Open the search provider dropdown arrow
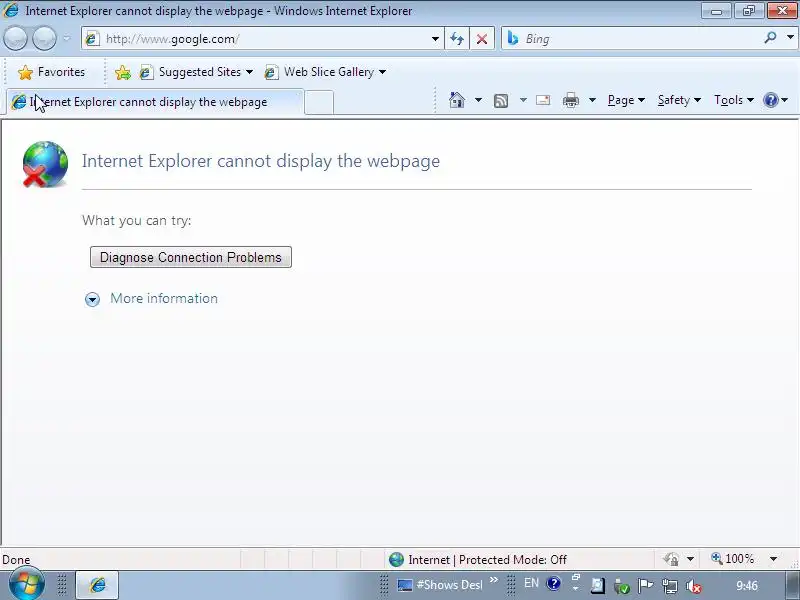The height and width of the screenshot is (600, 800). (x=790, y=38)
